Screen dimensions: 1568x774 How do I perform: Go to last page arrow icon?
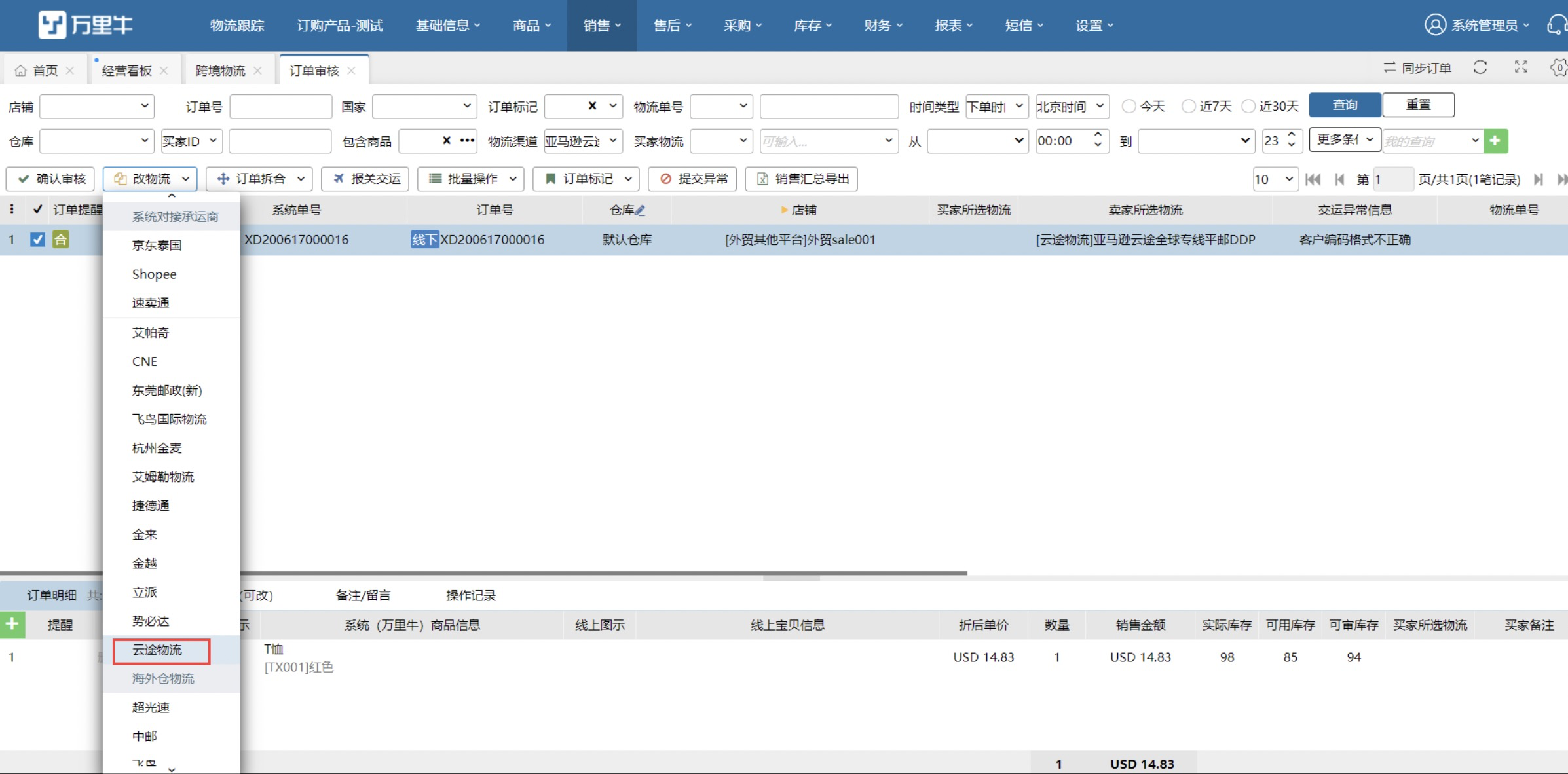coord(1561,179)
